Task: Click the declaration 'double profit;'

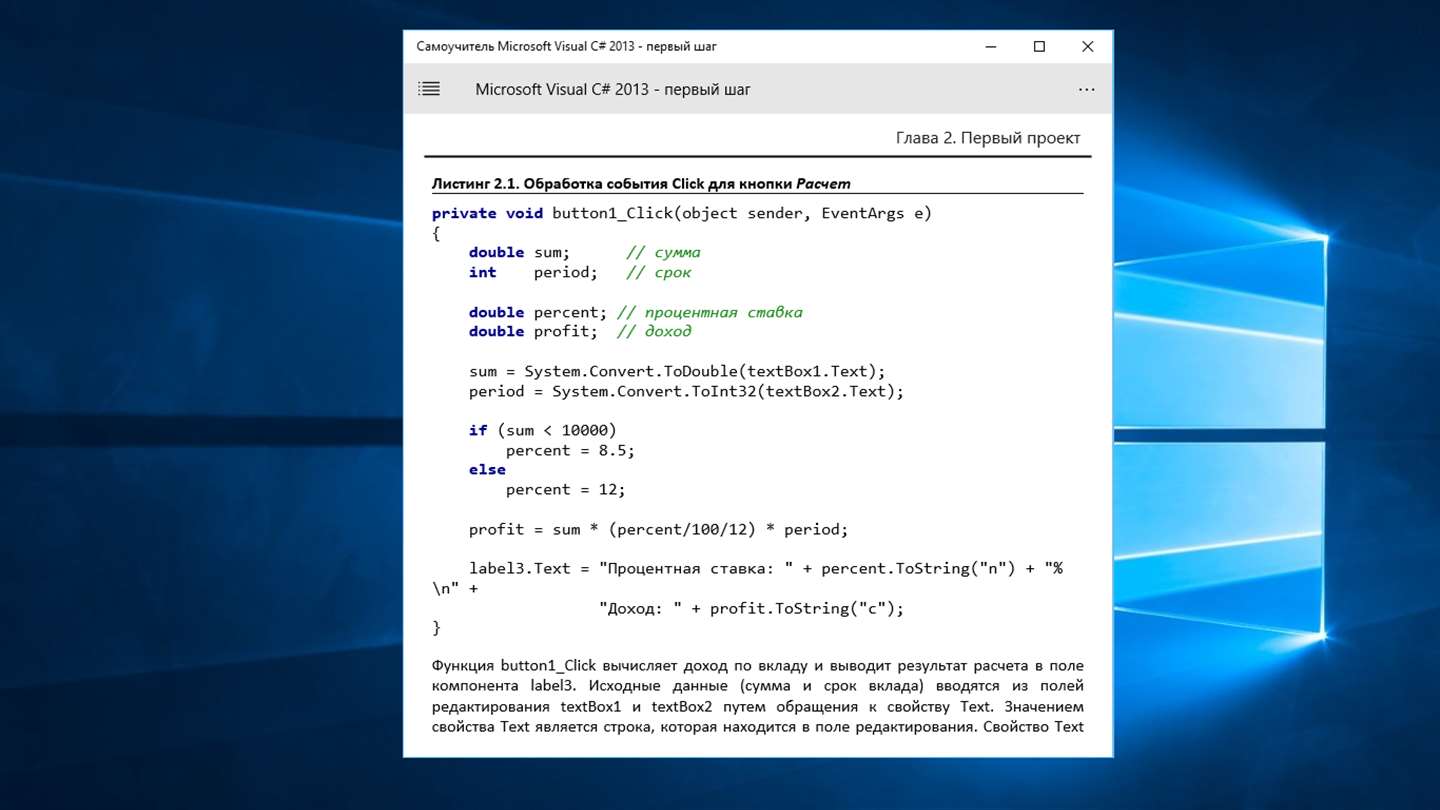Action: tap(533, 331)
